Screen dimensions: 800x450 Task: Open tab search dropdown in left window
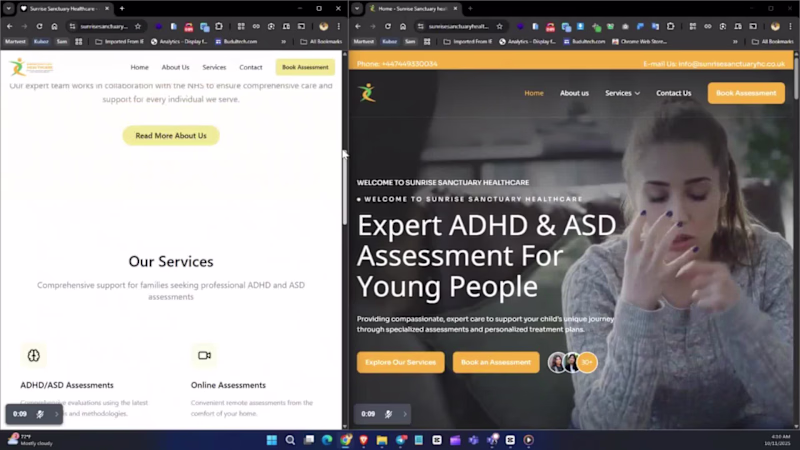(9, 9)
